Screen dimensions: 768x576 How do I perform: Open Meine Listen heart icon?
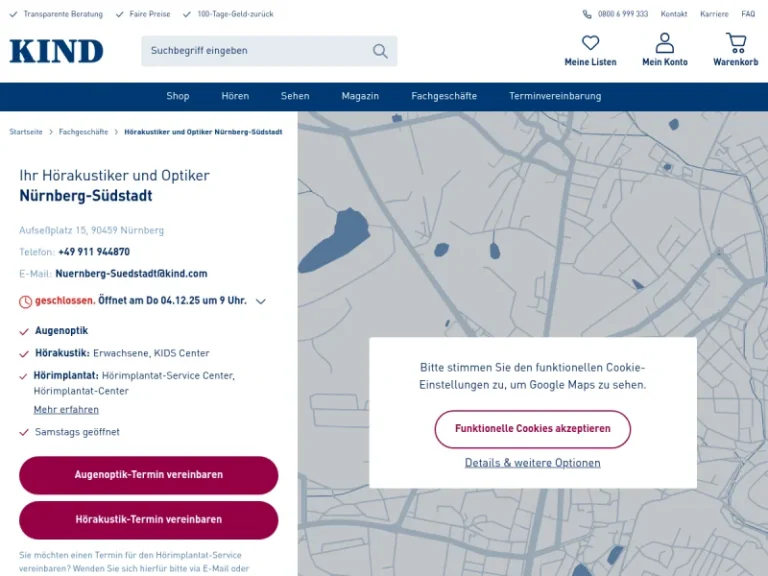click(590, 43)
